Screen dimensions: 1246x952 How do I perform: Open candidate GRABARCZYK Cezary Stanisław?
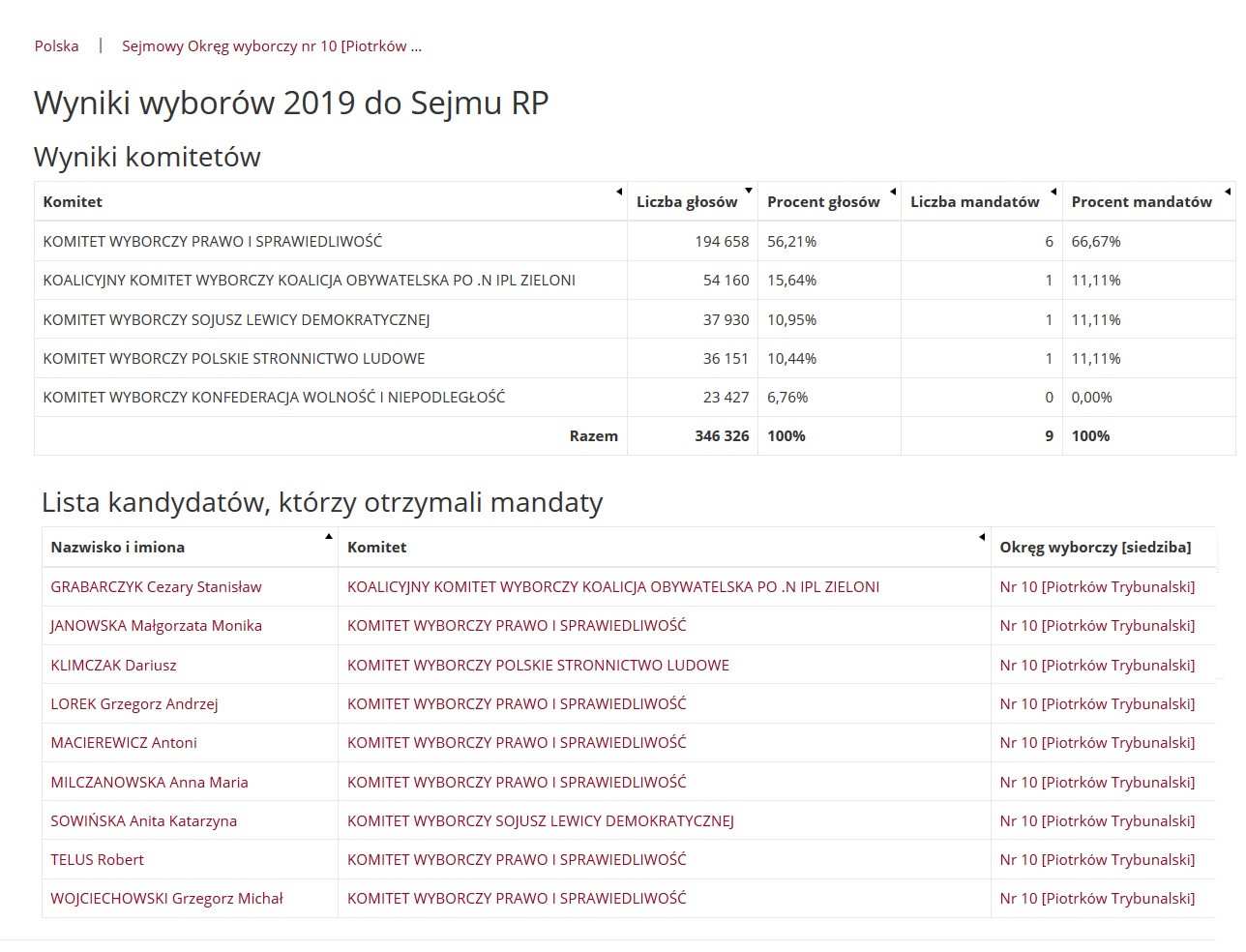click(156, 587)
